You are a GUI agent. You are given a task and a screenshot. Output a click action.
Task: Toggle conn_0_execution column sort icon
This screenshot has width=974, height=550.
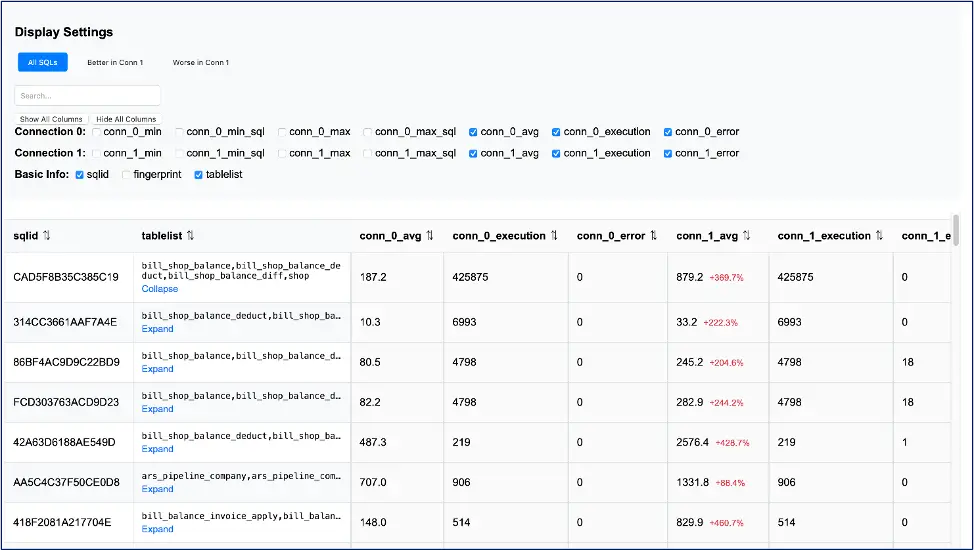(x=554, y=236)
